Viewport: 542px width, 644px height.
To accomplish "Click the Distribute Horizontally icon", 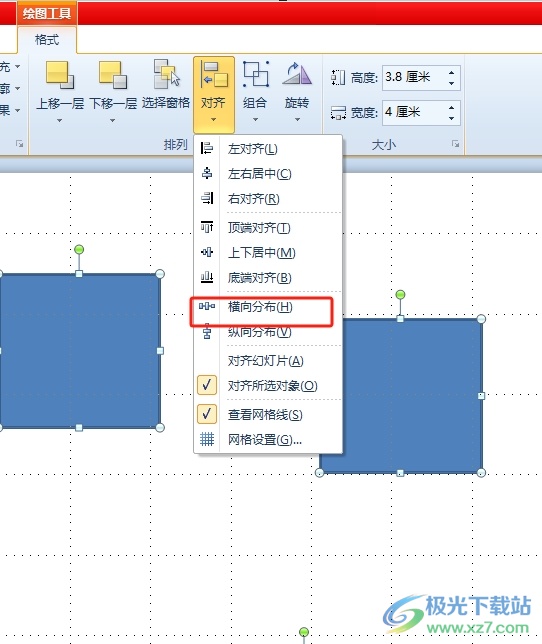I will 207,306.
